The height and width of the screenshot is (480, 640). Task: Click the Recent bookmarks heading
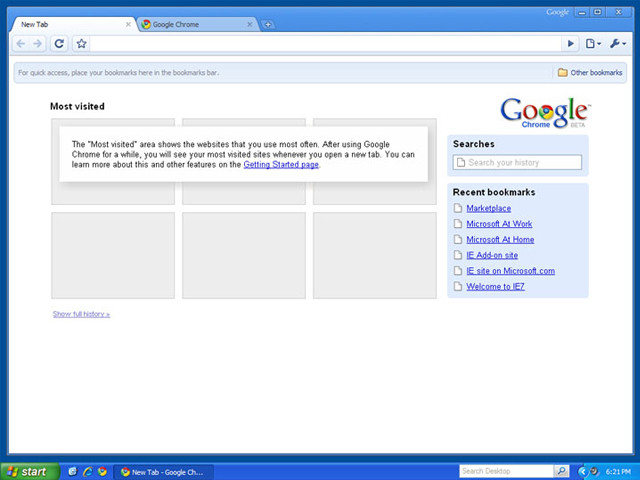pyautogui.click(x=494, y=192)
